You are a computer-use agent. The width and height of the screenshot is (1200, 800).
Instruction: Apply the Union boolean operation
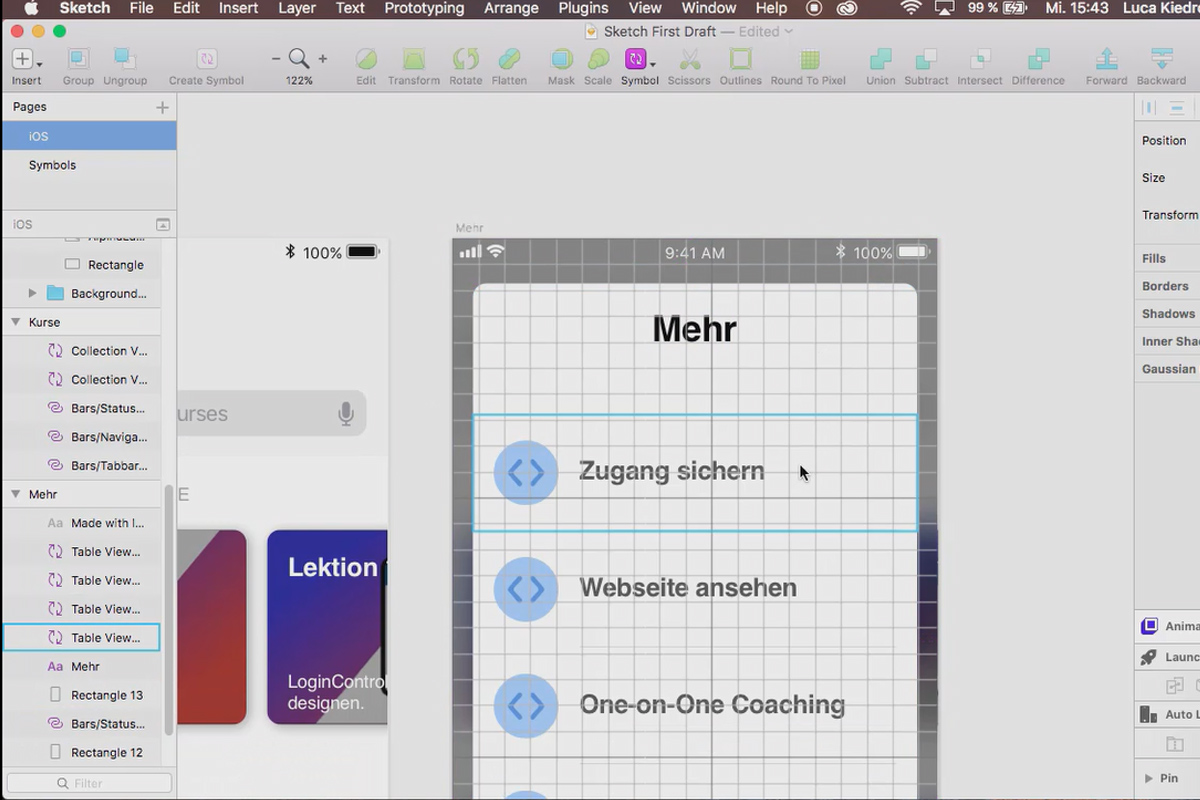point(881,59)
